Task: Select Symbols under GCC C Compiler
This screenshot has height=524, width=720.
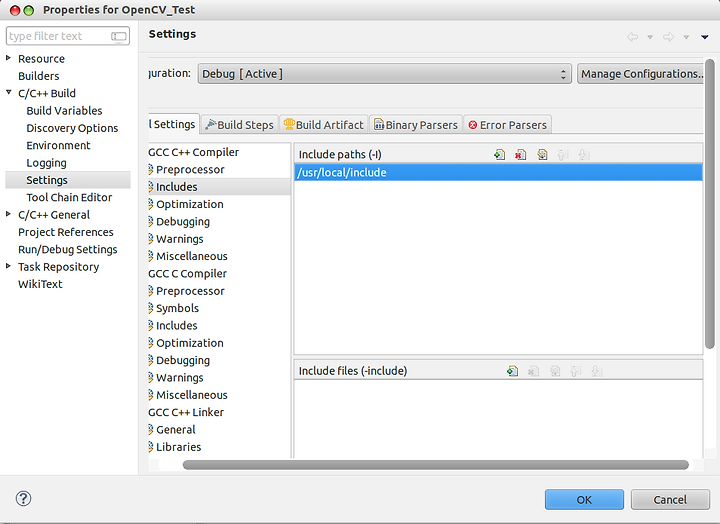Action: (x=177, y=308)
